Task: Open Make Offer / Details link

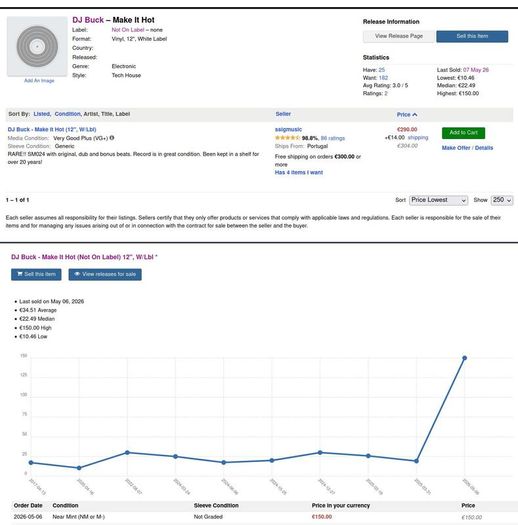Action: coord(467,148)
